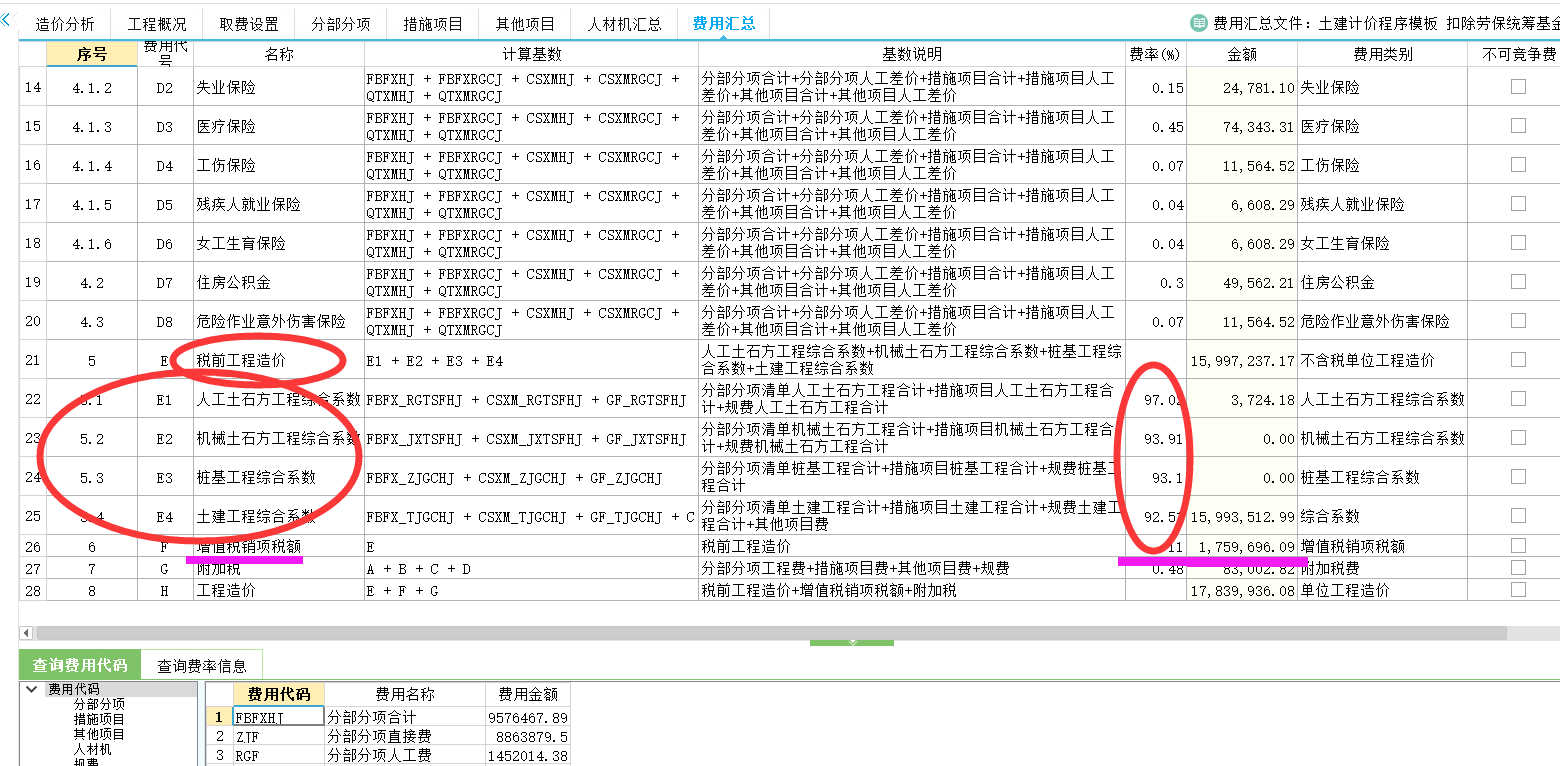
Task: Click the 计算基数 column header
Action: [x=532, y=54]
